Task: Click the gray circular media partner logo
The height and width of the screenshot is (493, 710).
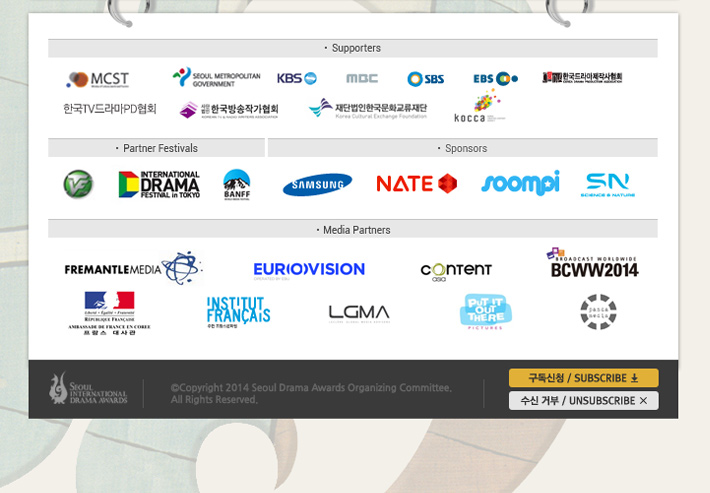Action: coord(598,312)
